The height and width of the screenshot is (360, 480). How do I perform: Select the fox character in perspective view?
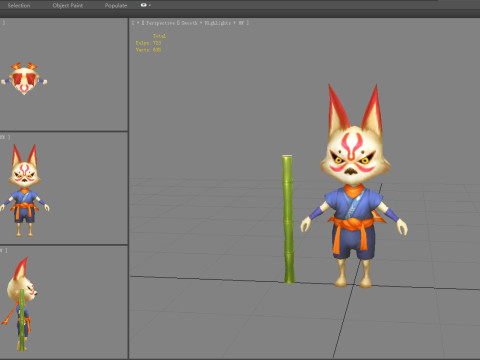354,187
